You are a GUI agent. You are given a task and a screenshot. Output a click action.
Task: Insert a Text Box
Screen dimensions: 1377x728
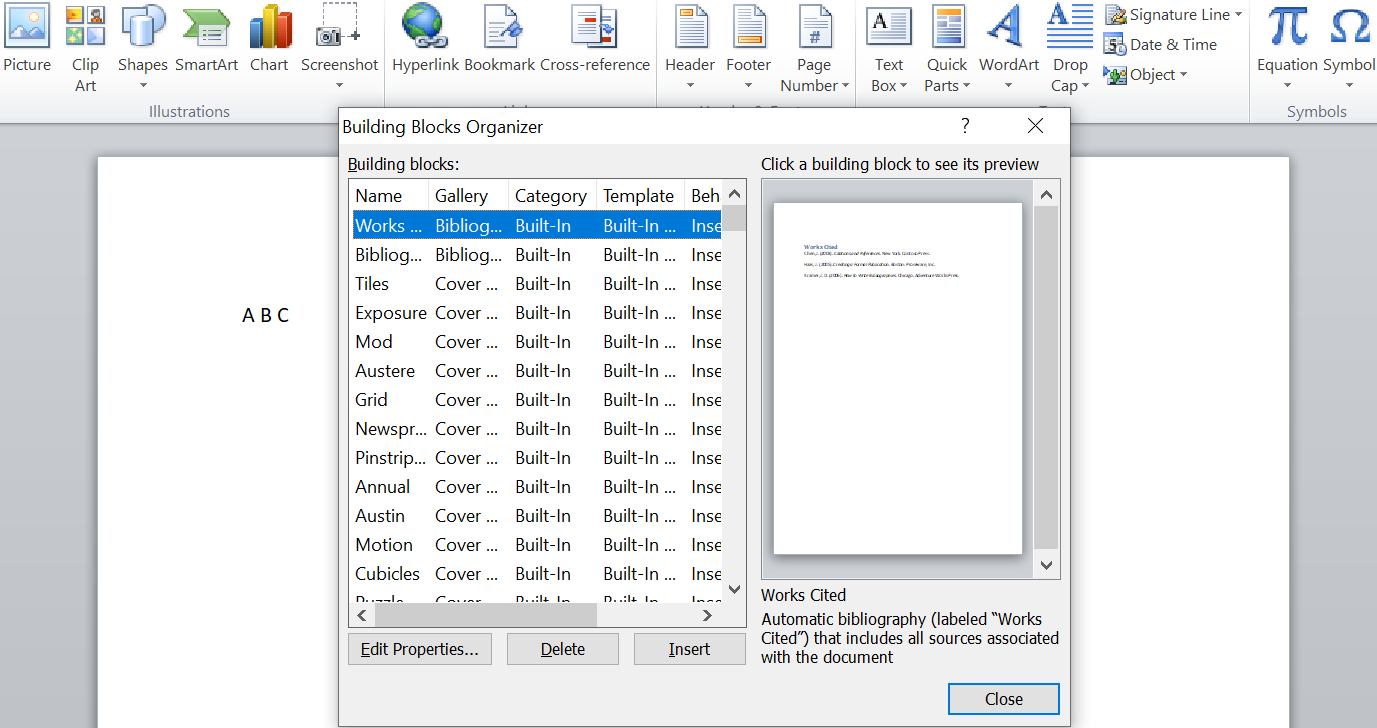889,49
